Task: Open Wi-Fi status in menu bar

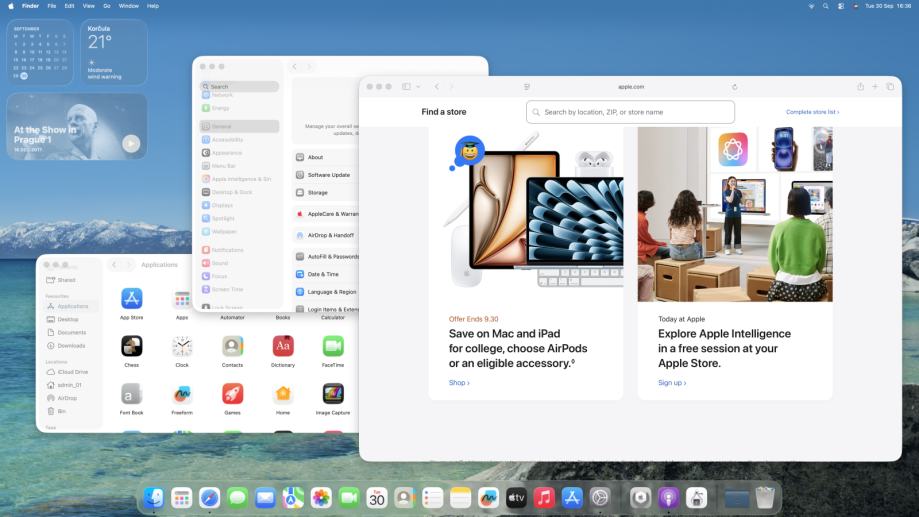Action: [811, 6]
